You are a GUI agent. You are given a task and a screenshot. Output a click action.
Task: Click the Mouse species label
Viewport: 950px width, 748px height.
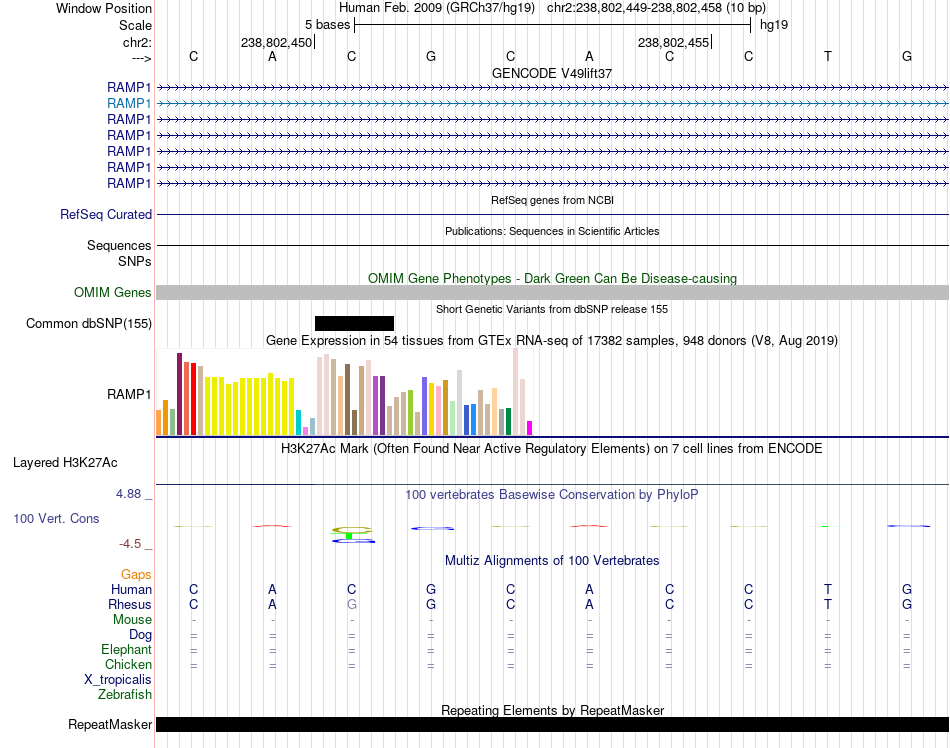(132, 620)
